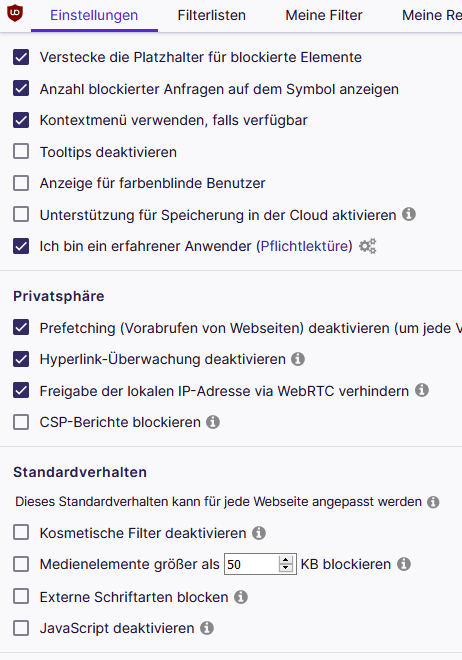
Task: Click info icon beside Kosmetische Filter deaktivieren
Action: pos(259,533)
